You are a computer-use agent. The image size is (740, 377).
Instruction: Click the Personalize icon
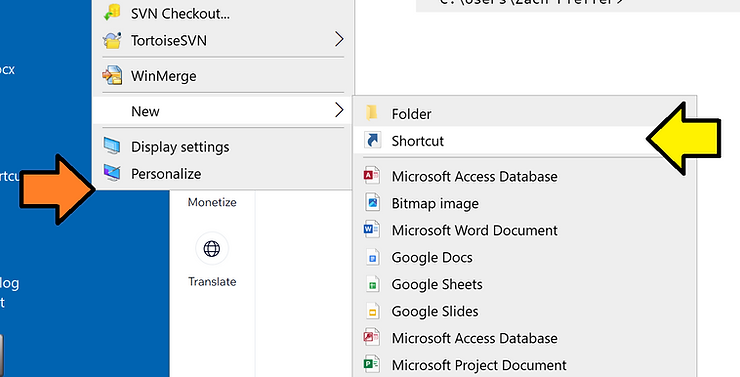(112, 174)
